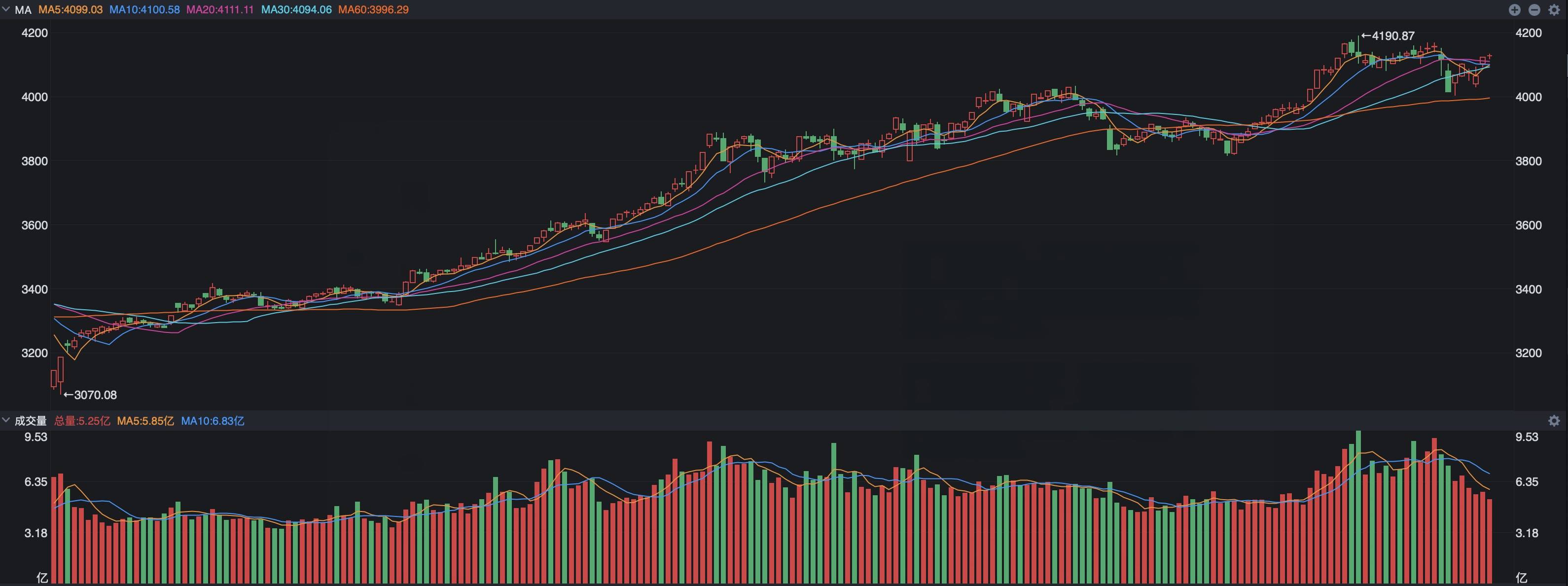Viewport: 1568px width, 586px height.
Task: Click the volume MA5:5.85亿 label
Action: 145,421
